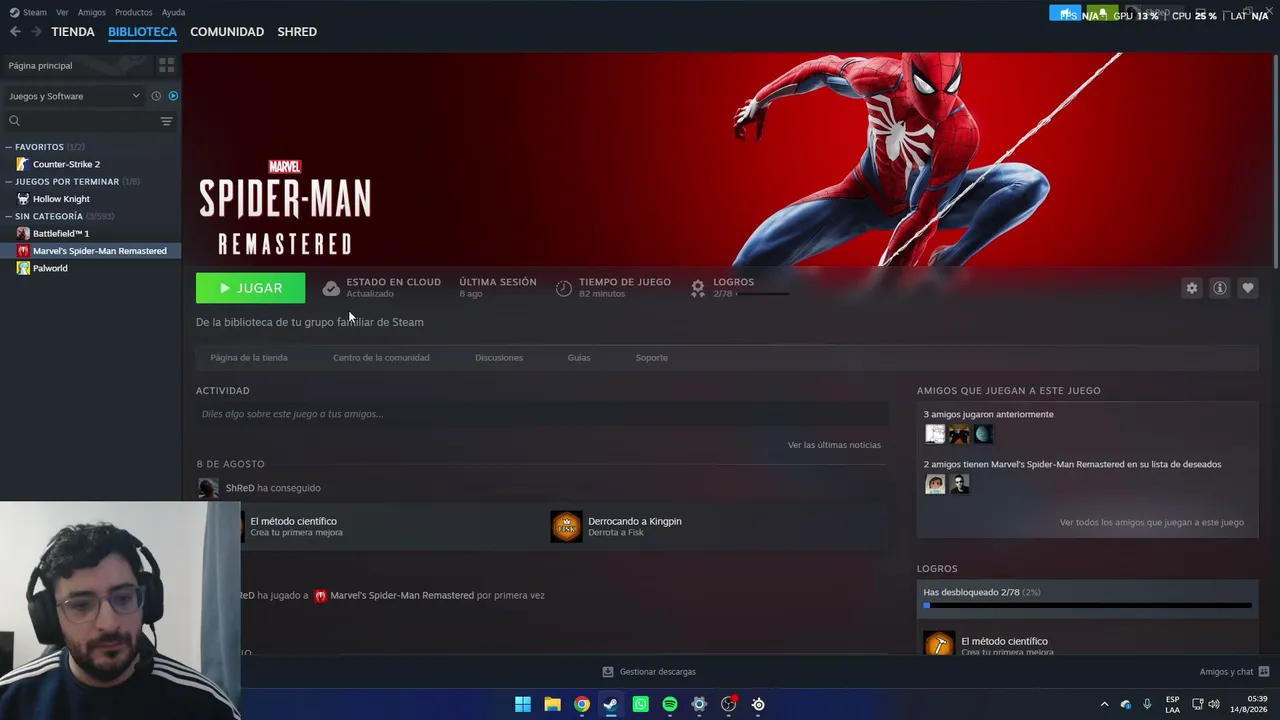Switch to the BIBLIOTECA tab
Viewport: 1280px width, 720px height.
click(142, 32)
